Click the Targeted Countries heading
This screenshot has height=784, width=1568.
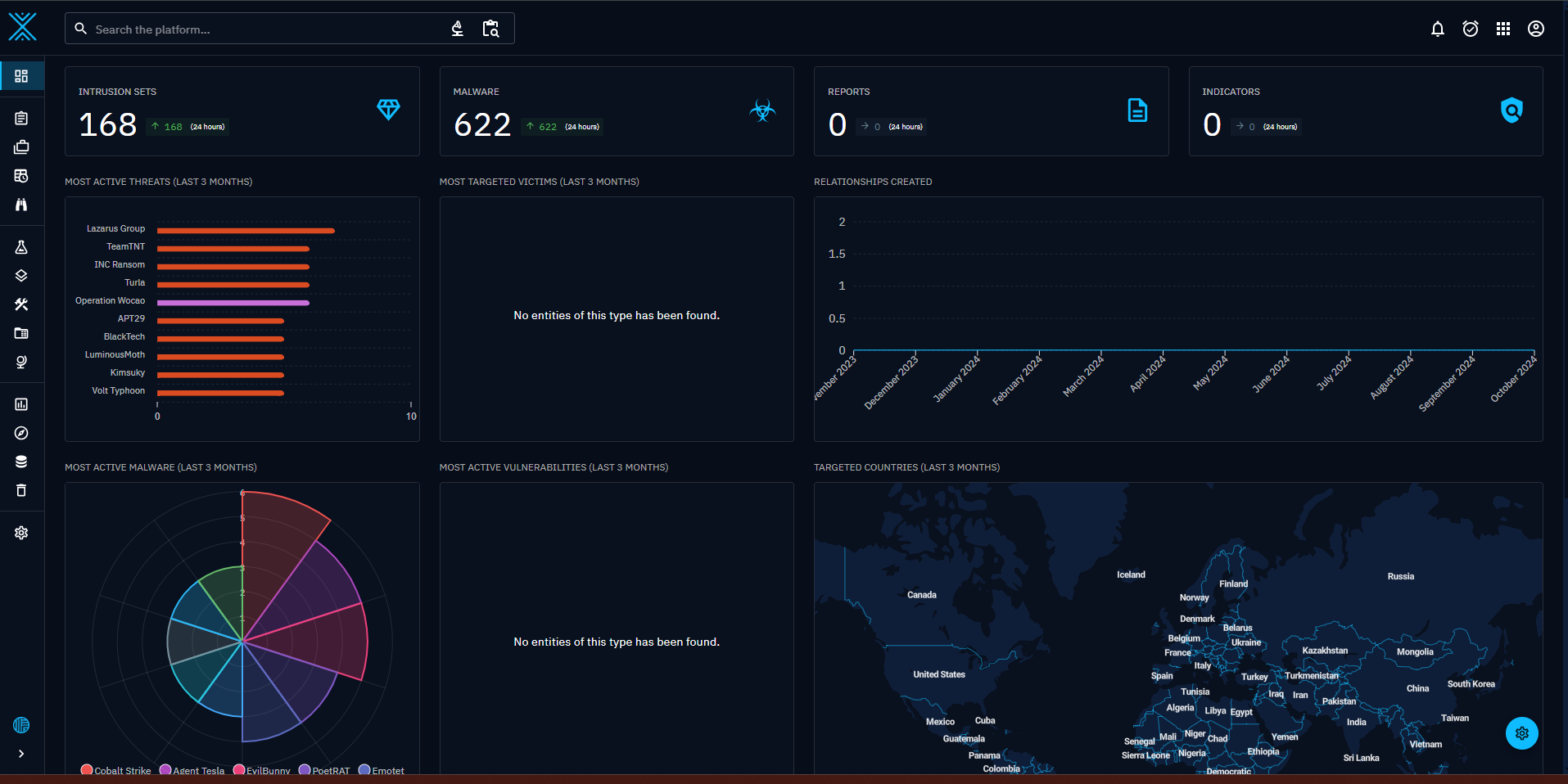[x=906, y=467]
